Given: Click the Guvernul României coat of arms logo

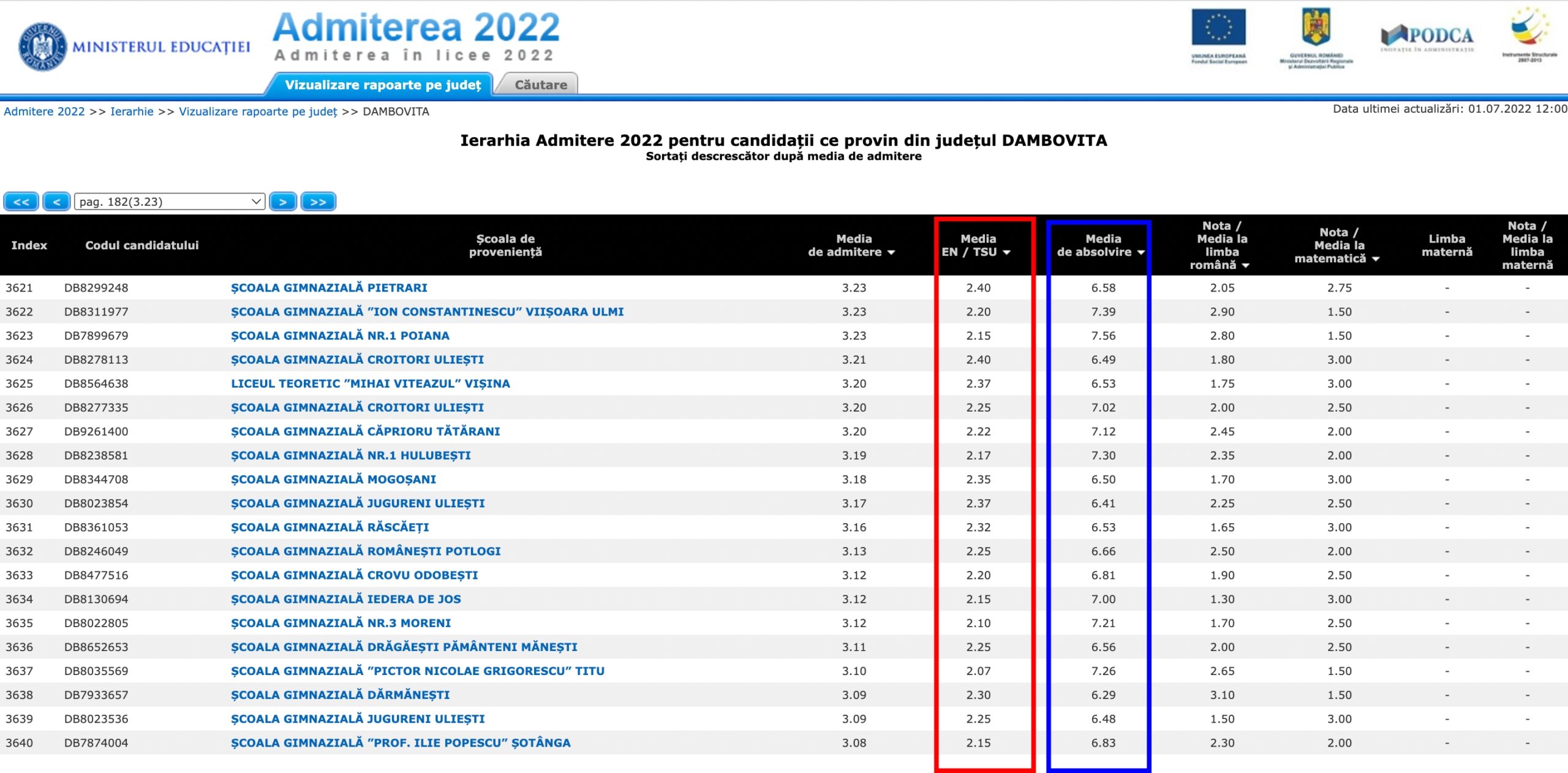Looking at the screenshot, I should pos(1316,38).
